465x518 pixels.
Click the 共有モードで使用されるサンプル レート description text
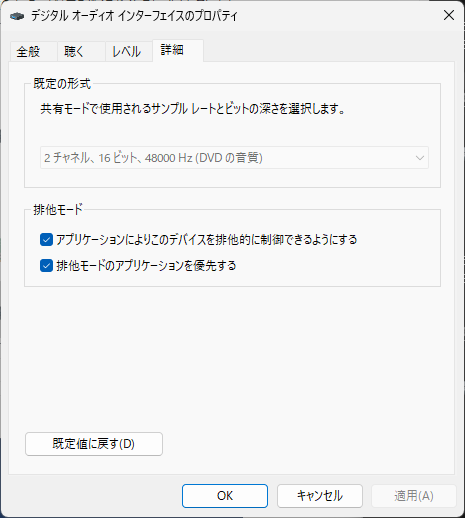click(x=193, y=109)
